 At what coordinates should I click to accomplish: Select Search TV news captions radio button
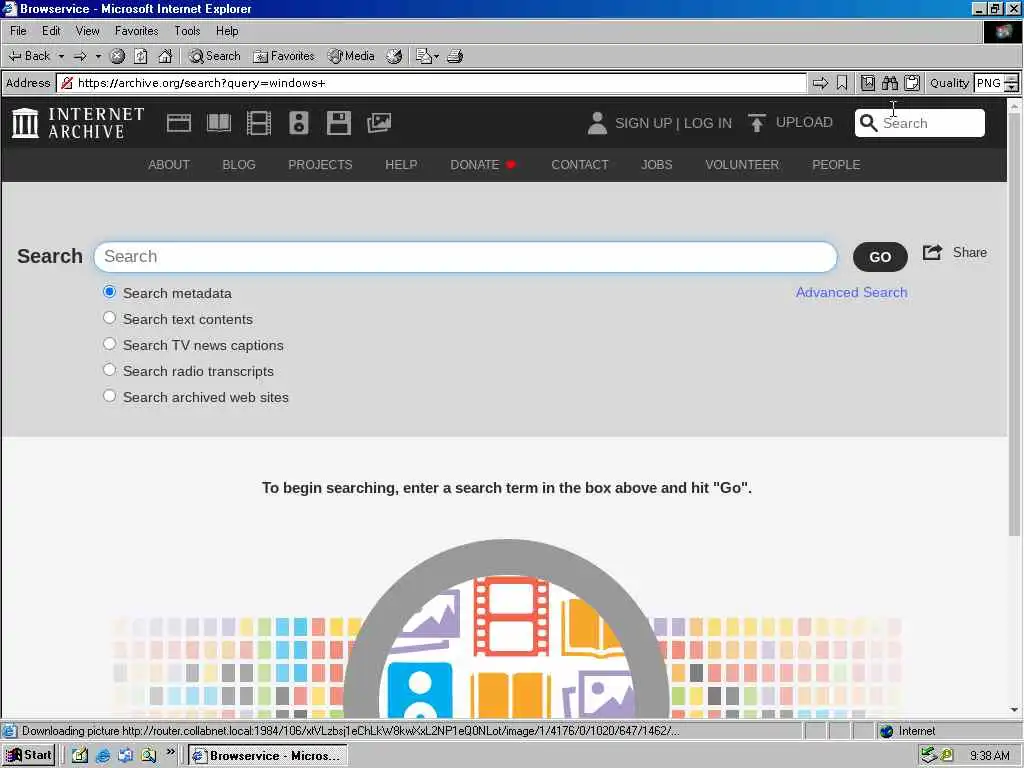pyautogui.click(x=110, y=344)
